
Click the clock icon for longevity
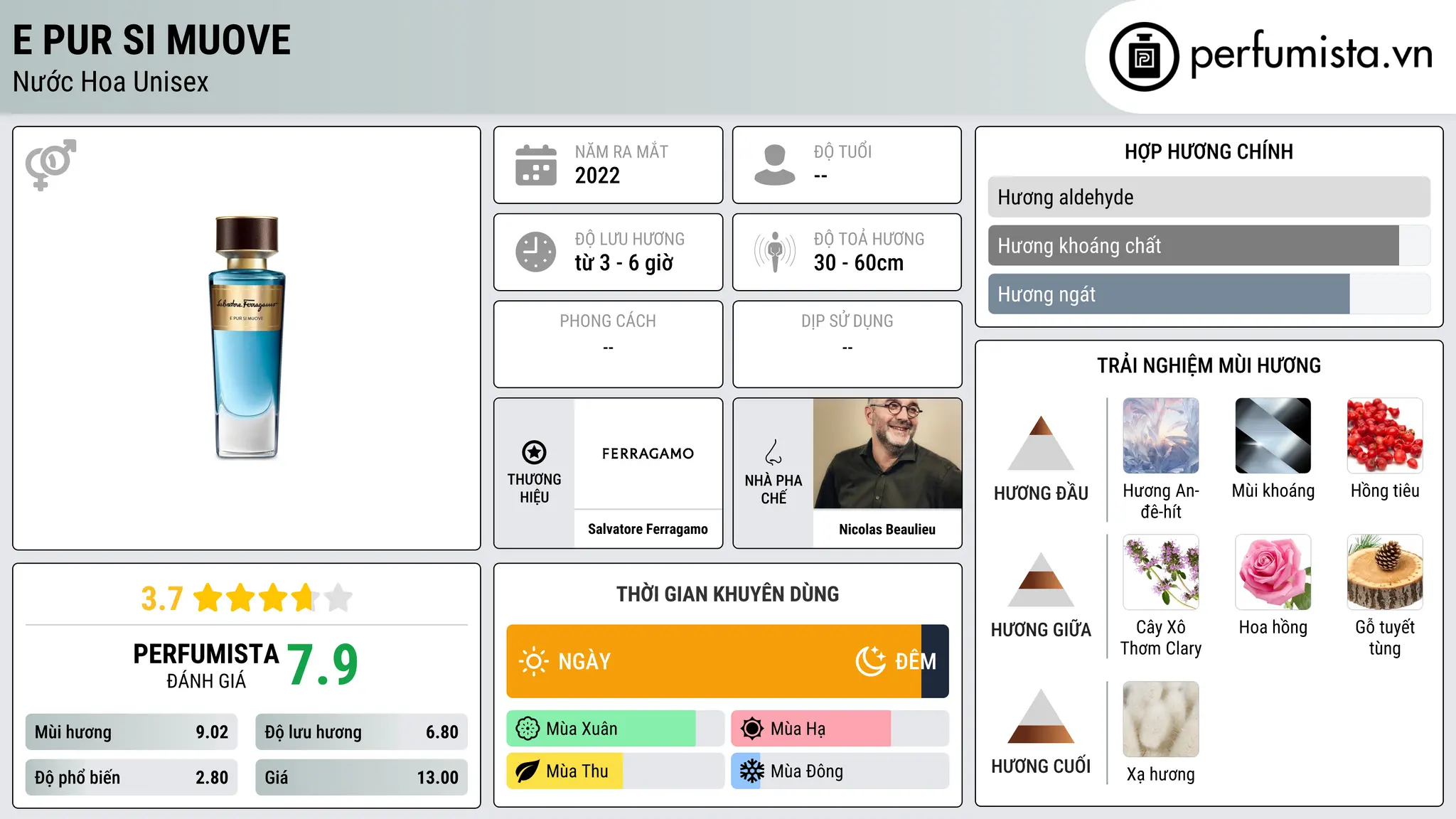536,252
